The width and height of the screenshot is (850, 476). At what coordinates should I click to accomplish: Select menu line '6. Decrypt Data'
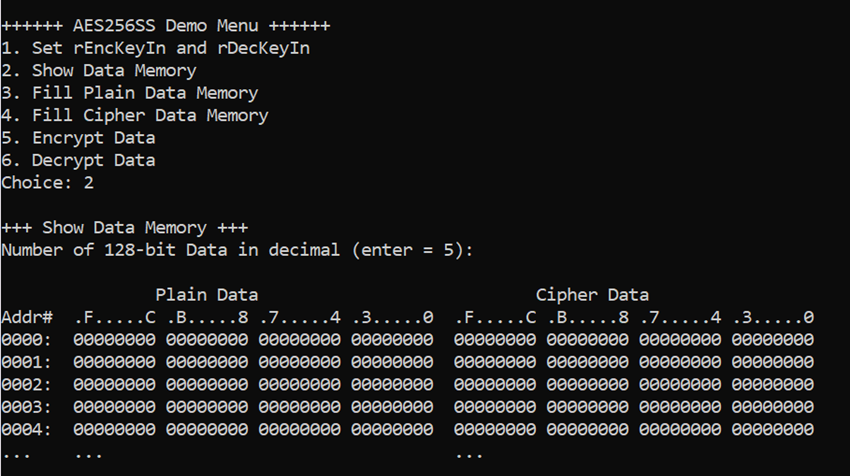tap(78, 160)
